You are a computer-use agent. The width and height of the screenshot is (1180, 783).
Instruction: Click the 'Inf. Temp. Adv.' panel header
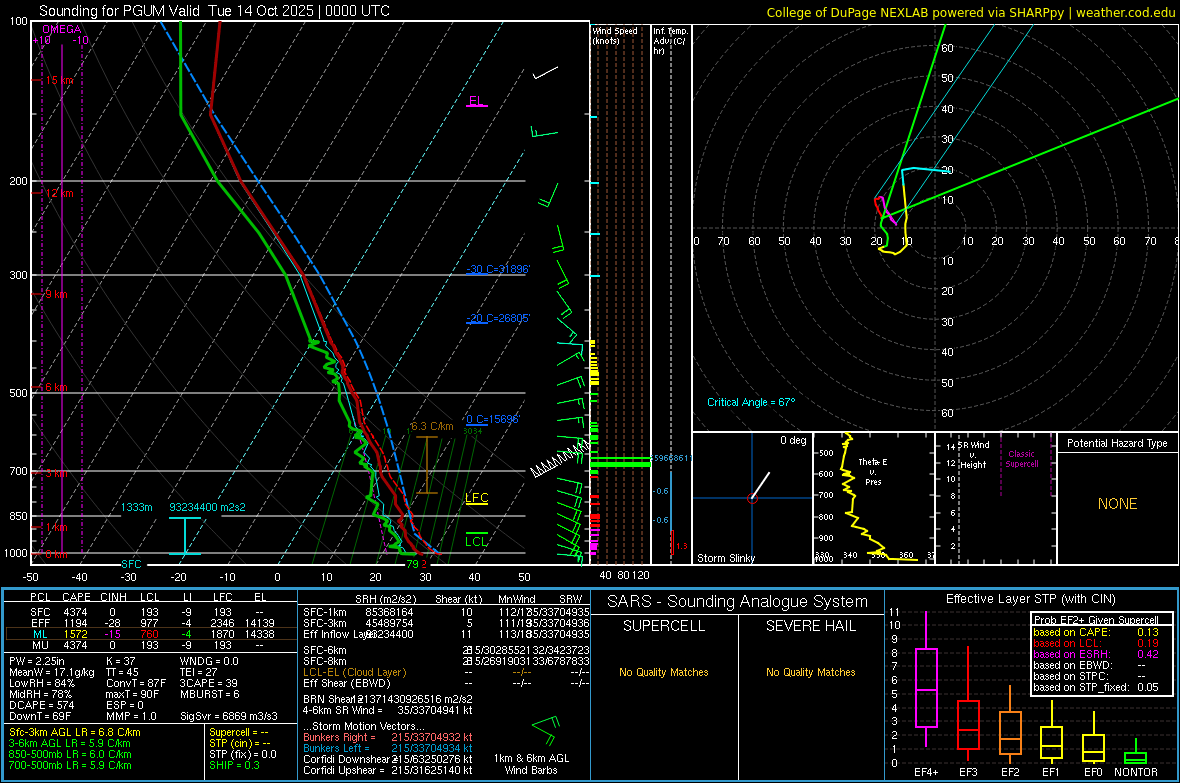tap(671, 41)
